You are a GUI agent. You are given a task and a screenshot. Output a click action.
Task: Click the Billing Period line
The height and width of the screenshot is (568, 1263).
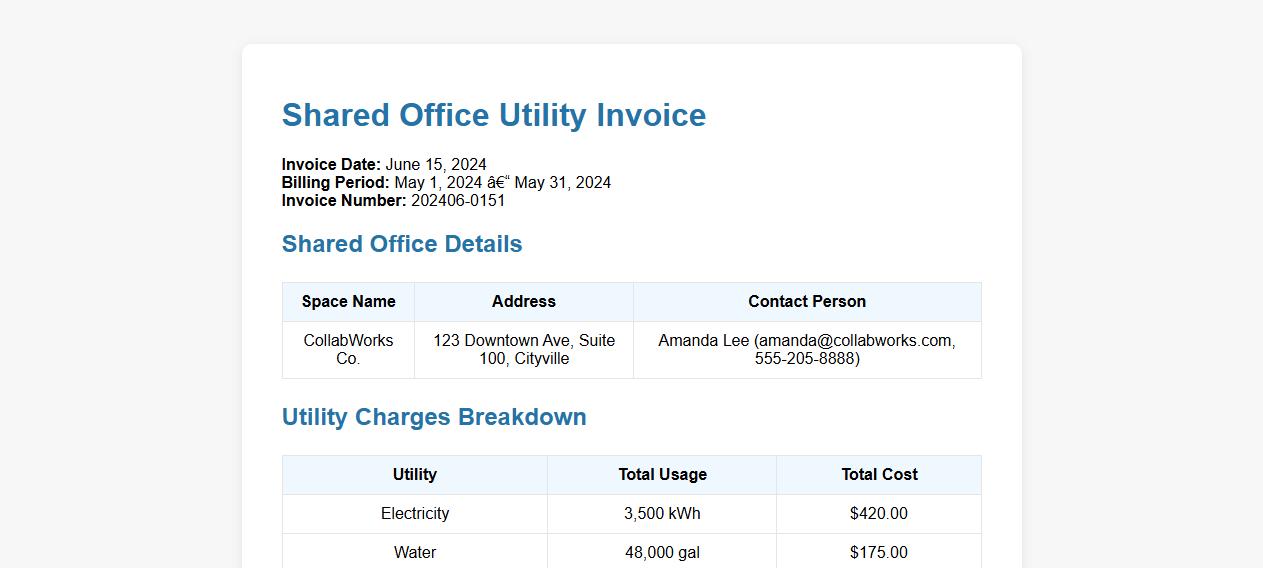tap(446, 182)
